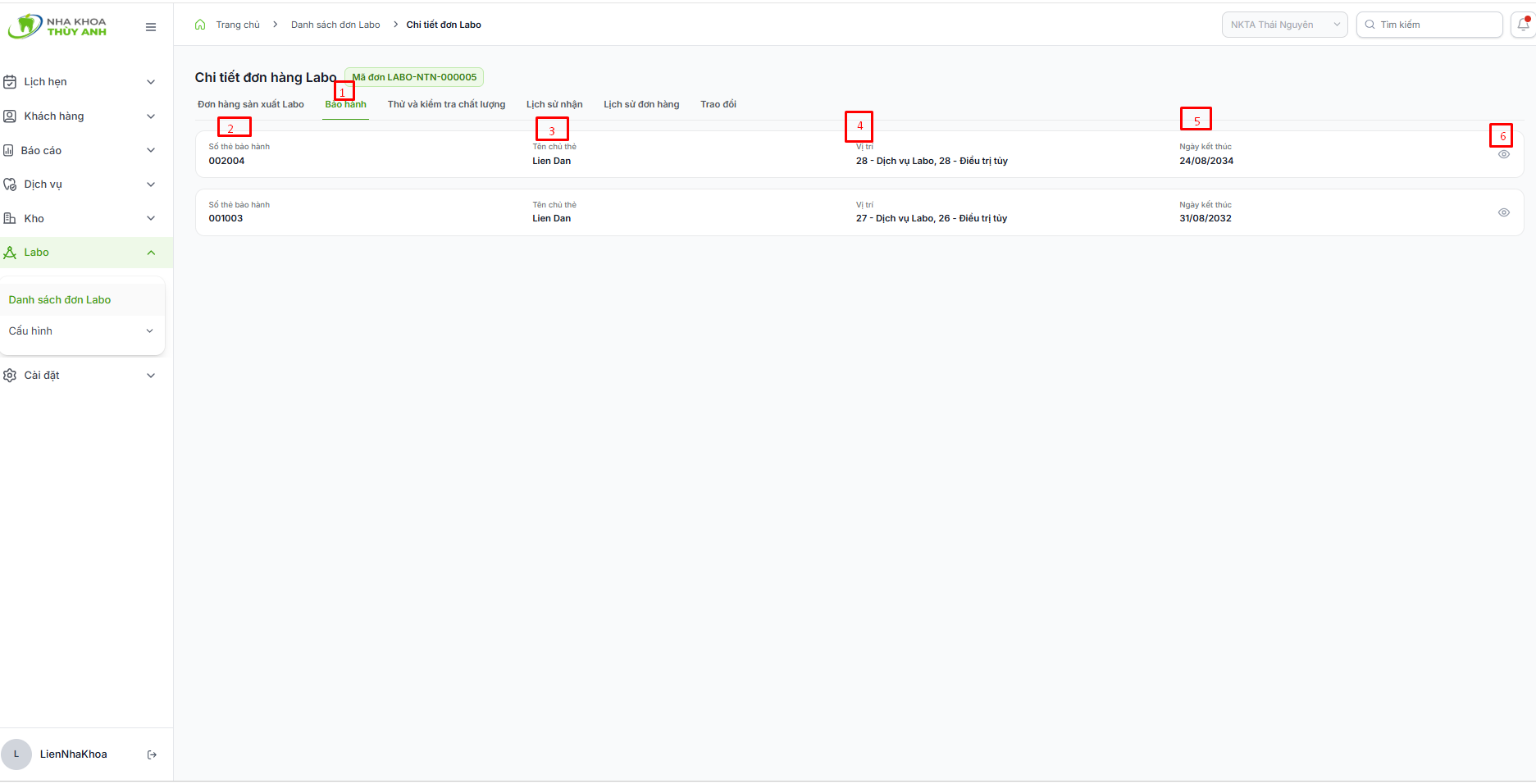Open the NKTA Thái Nguyên branch dropdown
Viewport: 1536px width, 784px height.
[x=1285, y=25]
